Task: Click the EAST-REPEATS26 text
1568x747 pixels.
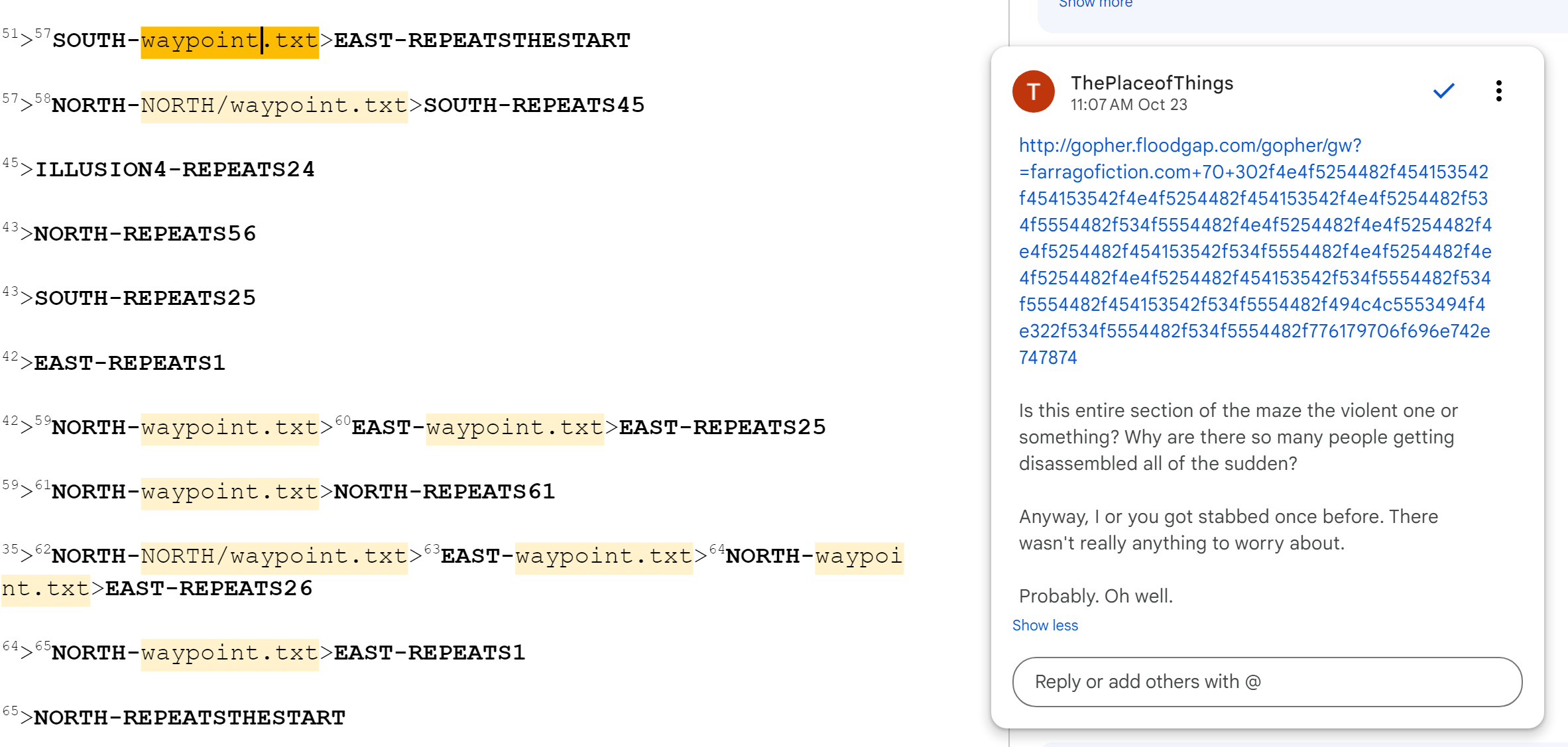Action: (x=209, y=589)
